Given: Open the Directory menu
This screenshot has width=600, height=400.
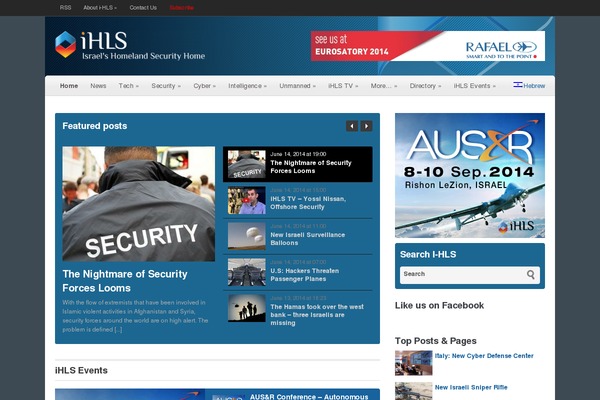Looking at the screenshot, I should point(426,86).
